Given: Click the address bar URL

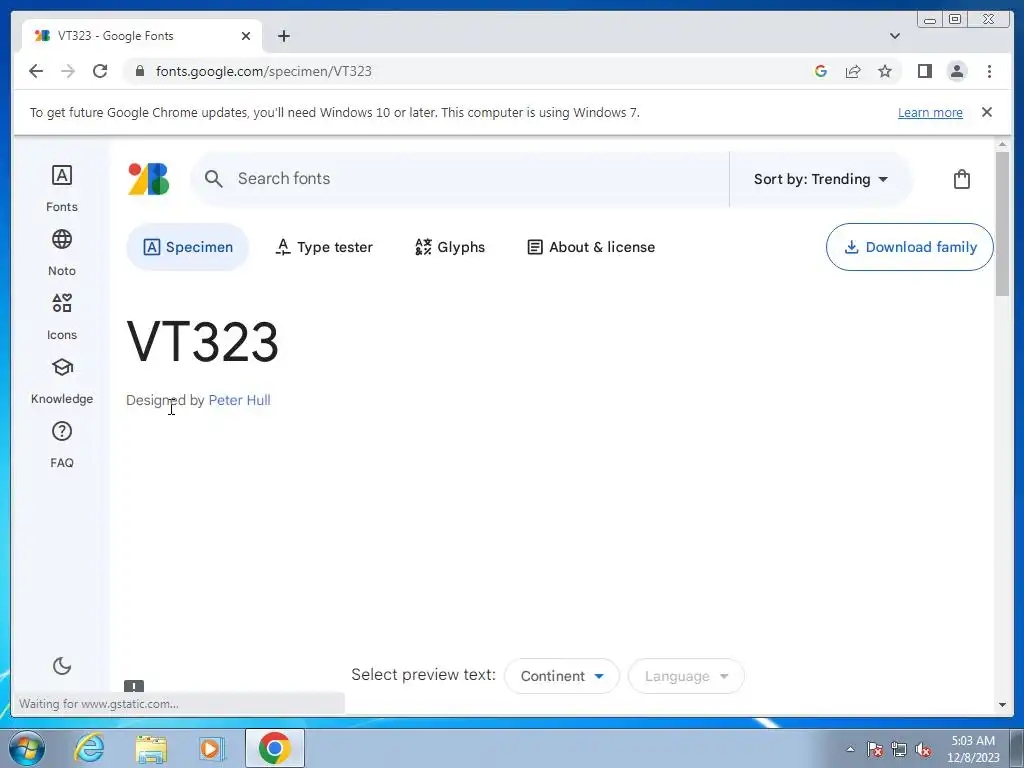Looking at the screenshot, I should (x=264, y=71).
